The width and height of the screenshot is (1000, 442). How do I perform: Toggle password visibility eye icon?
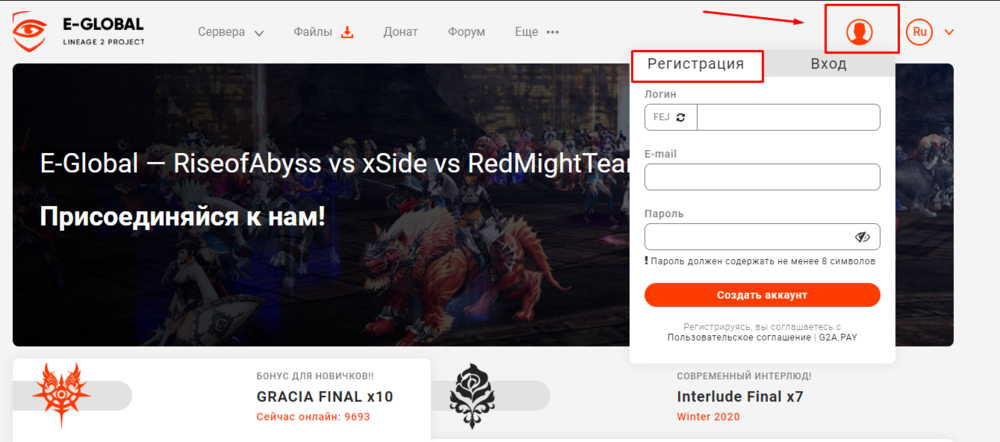[862, 237]
